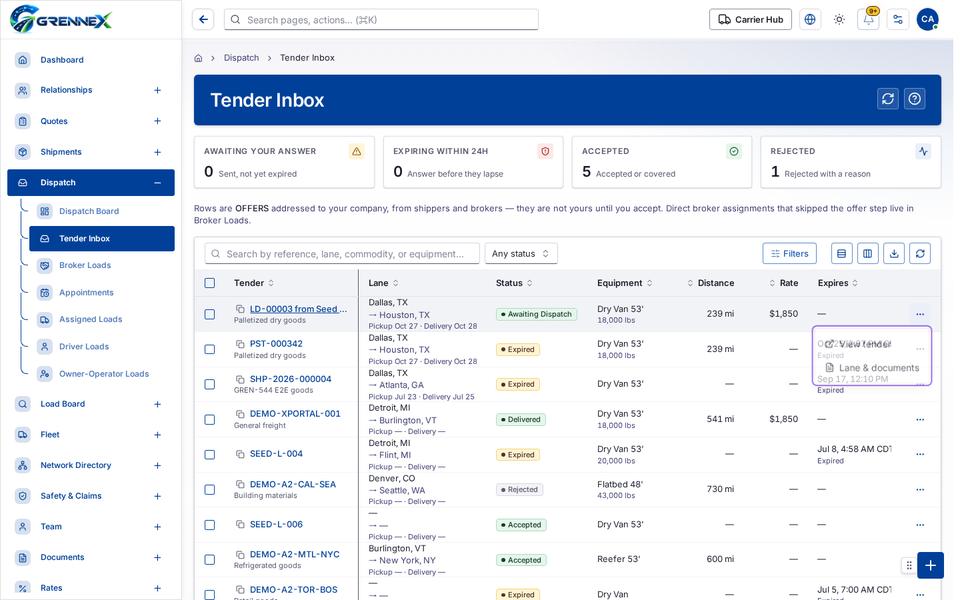Open the language globe icon
The width and height of the screenshot is (960, 600).
(810, 20)
